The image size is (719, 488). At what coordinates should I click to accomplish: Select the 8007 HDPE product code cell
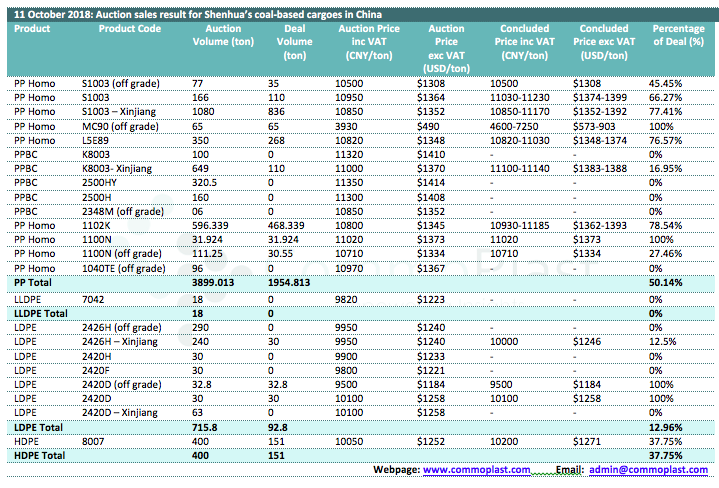point(94,441)
